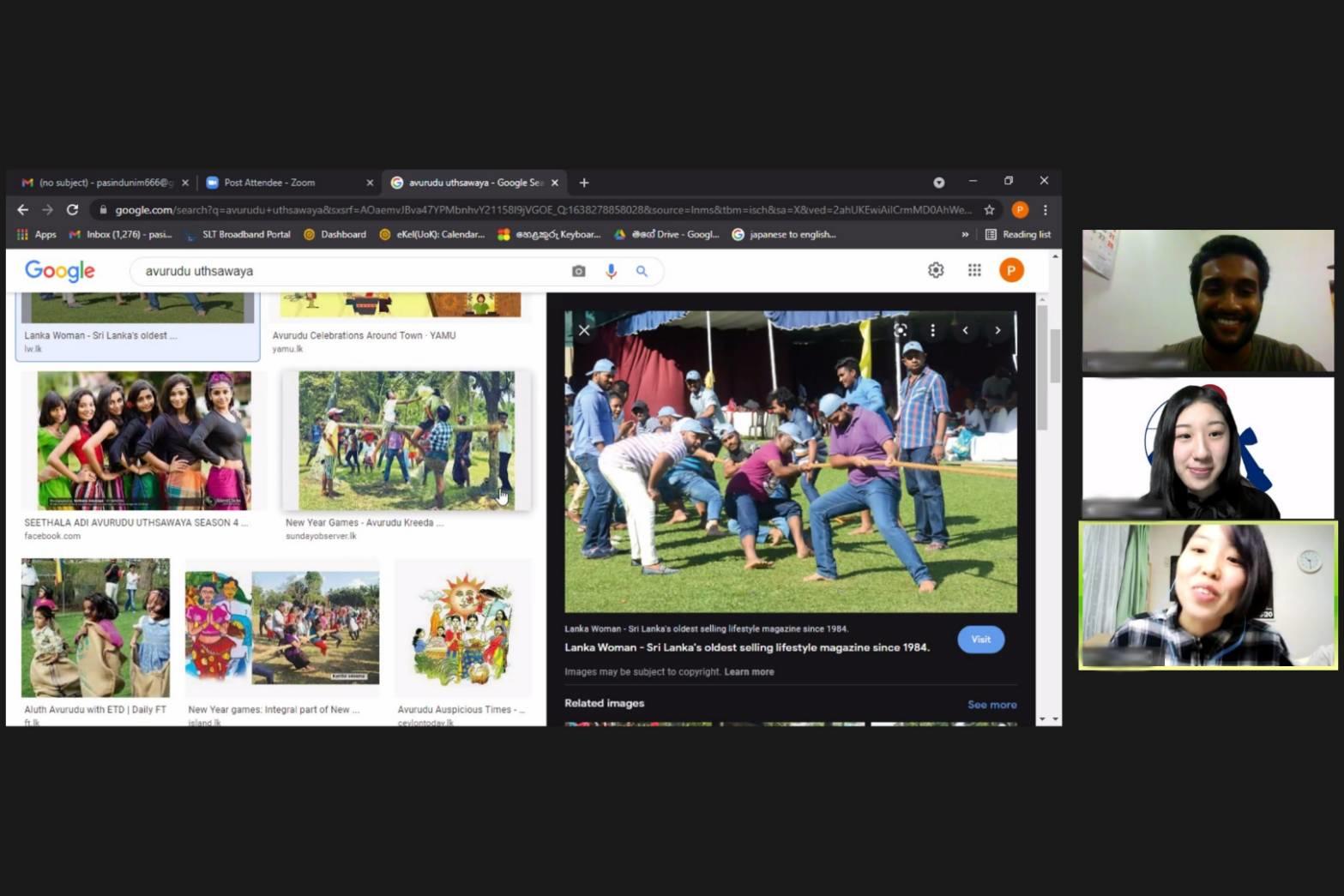Open the Dashboard bookmark
This screenshot has width=1344, height=896.
click(335, 234)
